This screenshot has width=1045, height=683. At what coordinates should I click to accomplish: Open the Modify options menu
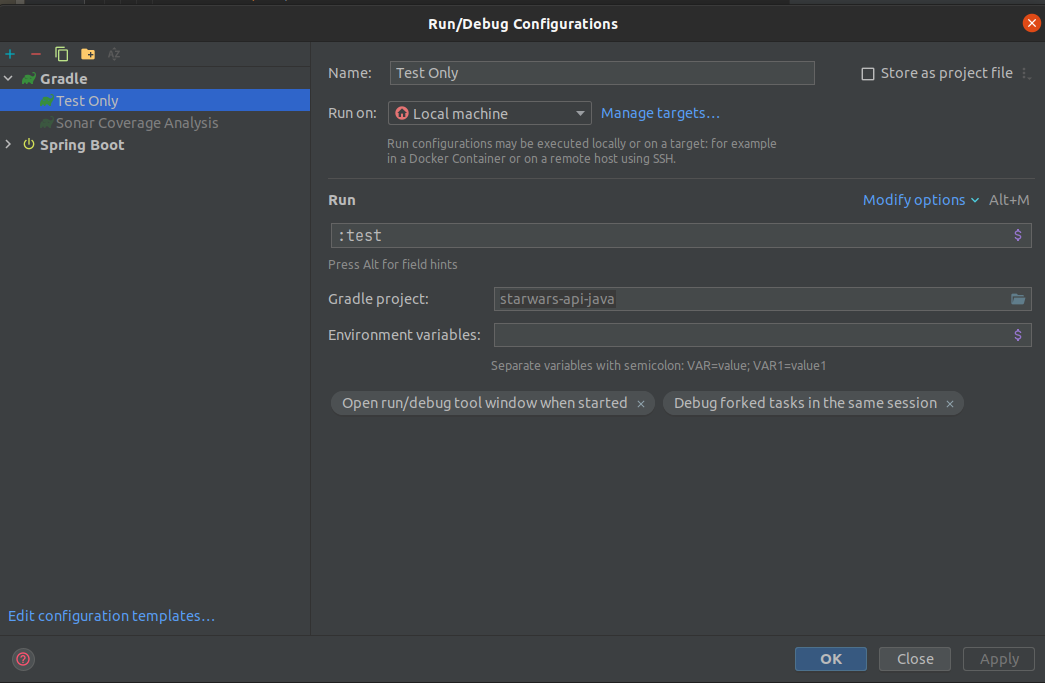point(920,200)
